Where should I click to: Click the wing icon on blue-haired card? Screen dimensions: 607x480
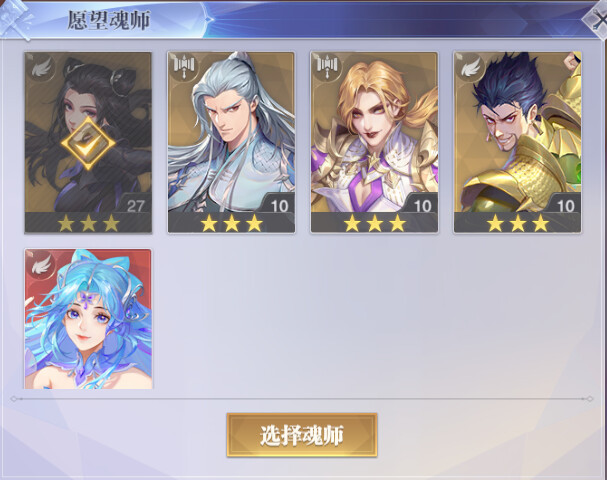click(x=41, y=265)
